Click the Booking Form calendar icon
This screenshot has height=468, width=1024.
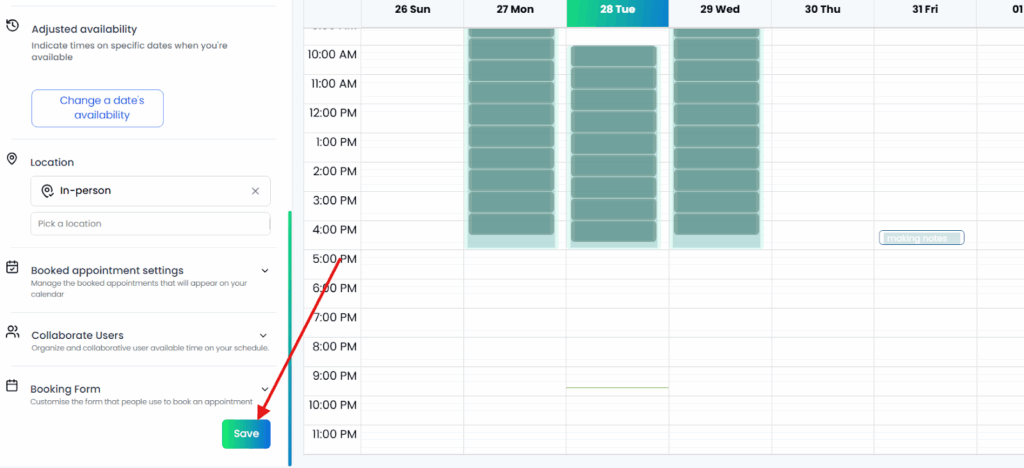coord(12,386)
